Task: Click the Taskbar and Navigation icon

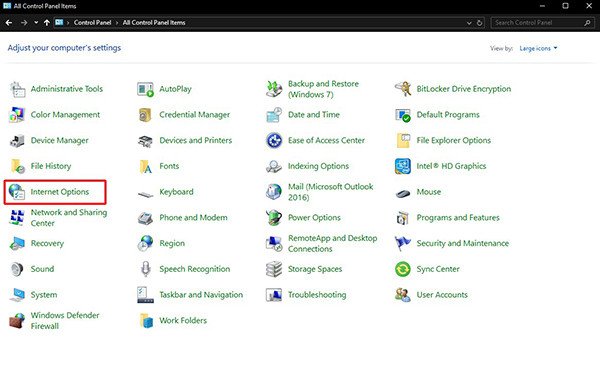Action: click(x=145, y=295)
